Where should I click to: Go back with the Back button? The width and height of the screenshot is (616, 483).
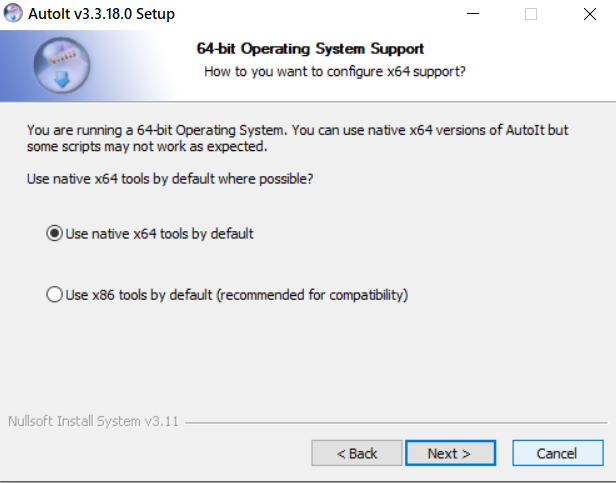pyautogui.click(x=357, y=453)
